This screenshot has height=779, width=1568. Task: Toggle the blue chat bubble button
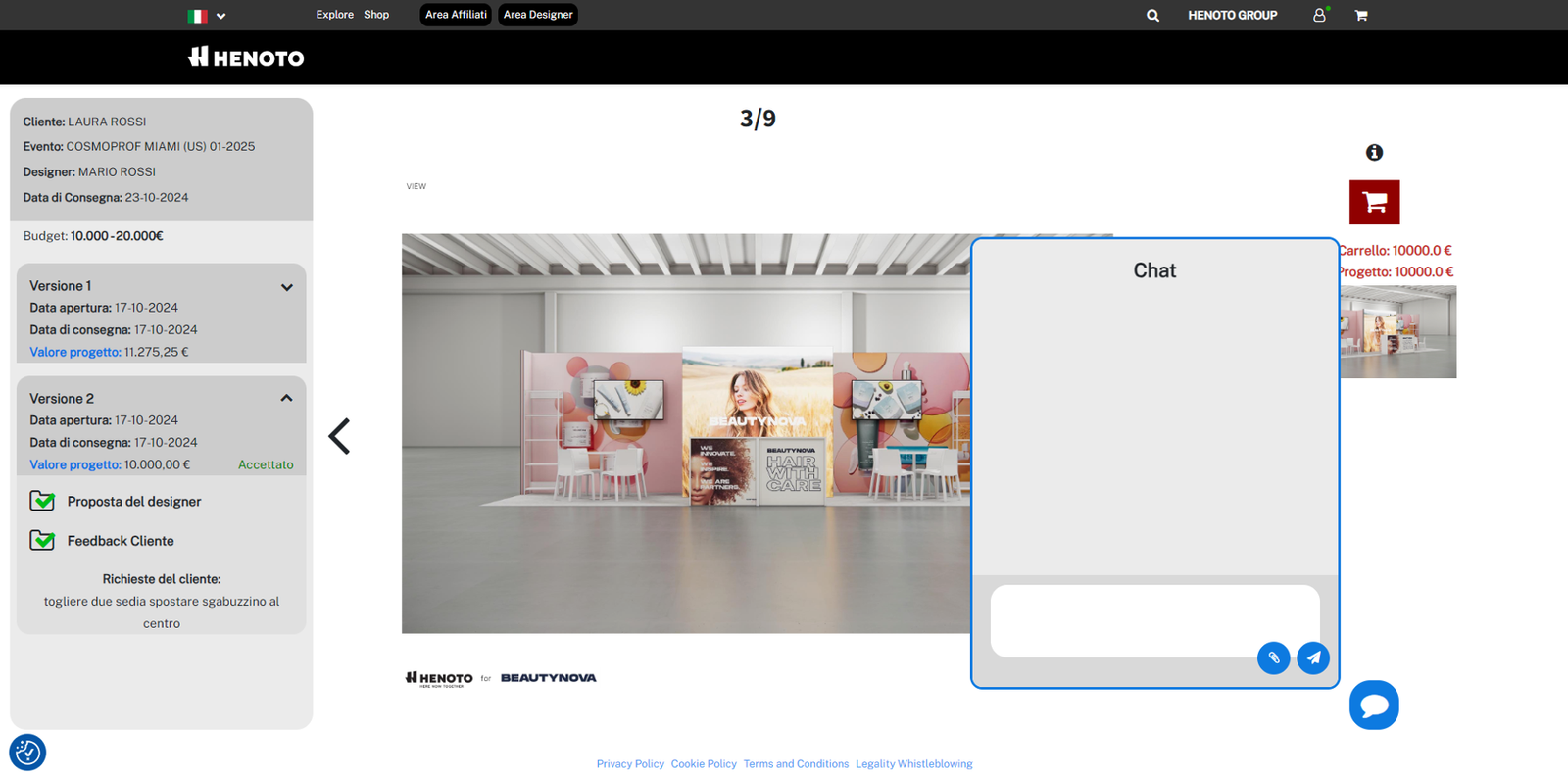tap(1374, 706)
